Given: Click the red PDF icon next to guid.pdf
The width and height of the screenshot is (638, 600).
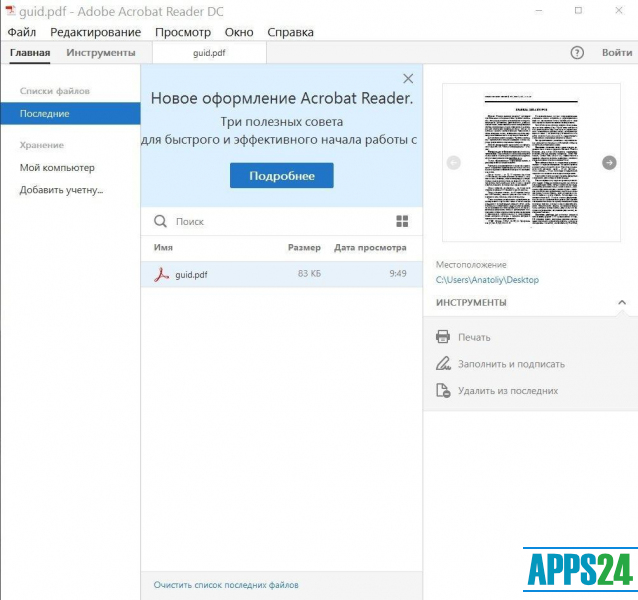Looking at the screenshot, I should (162, 275).
